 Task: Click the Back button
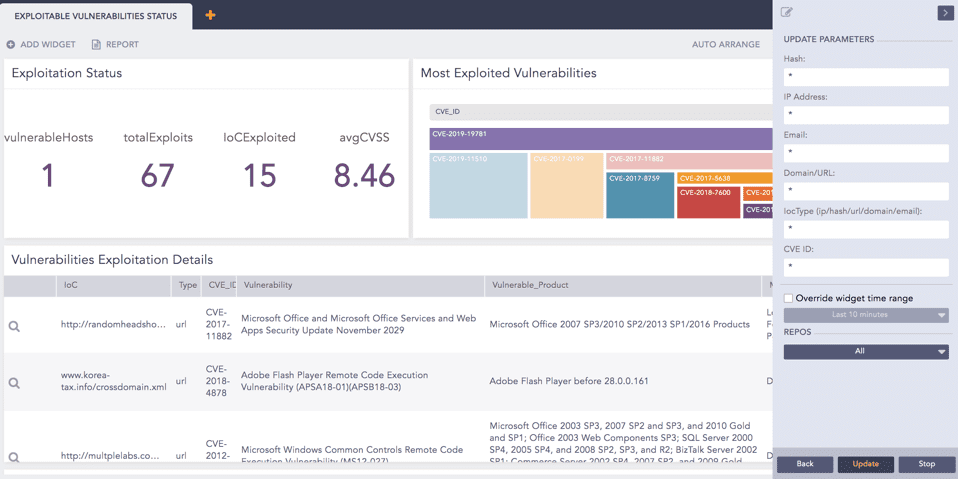click(805, 464)
